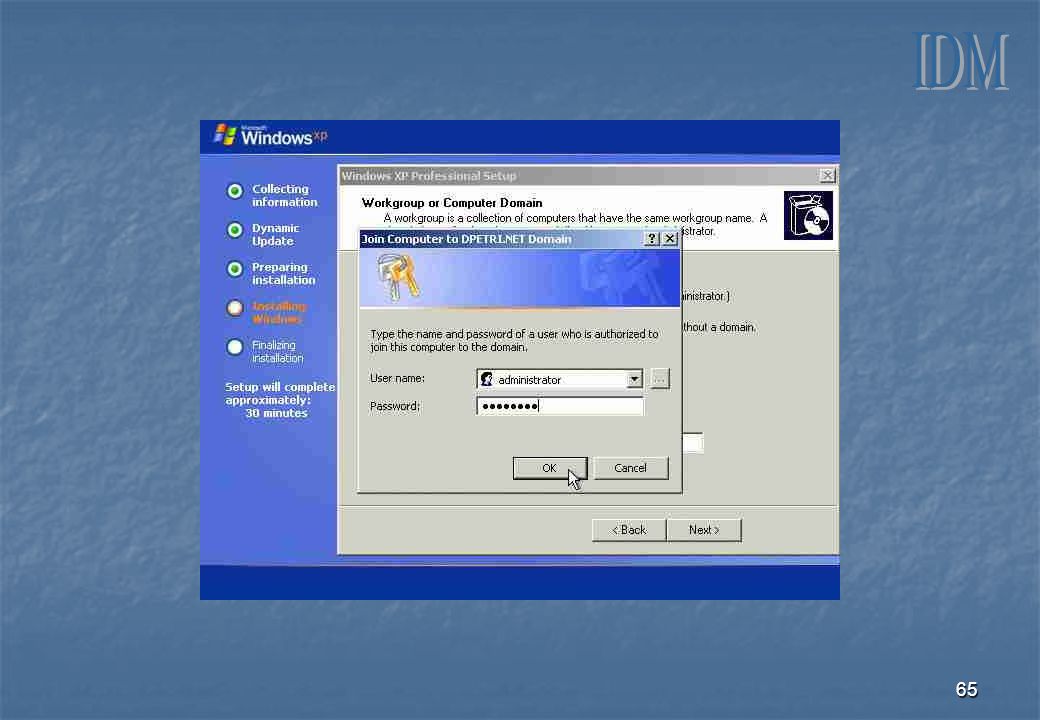Click the Next button in Setup

coord(704,530)
